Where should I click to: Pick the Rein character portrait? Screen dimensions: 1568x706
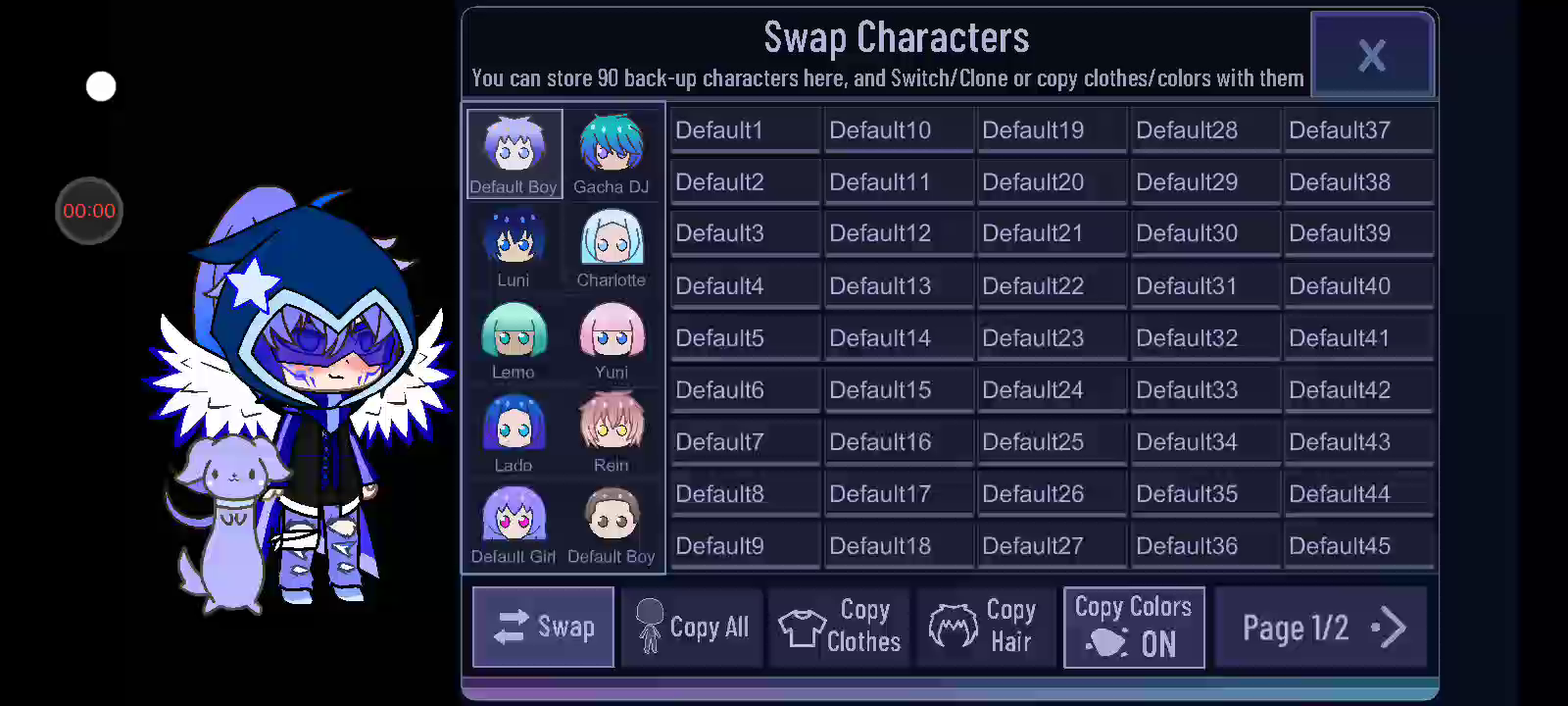click(612, 432)
